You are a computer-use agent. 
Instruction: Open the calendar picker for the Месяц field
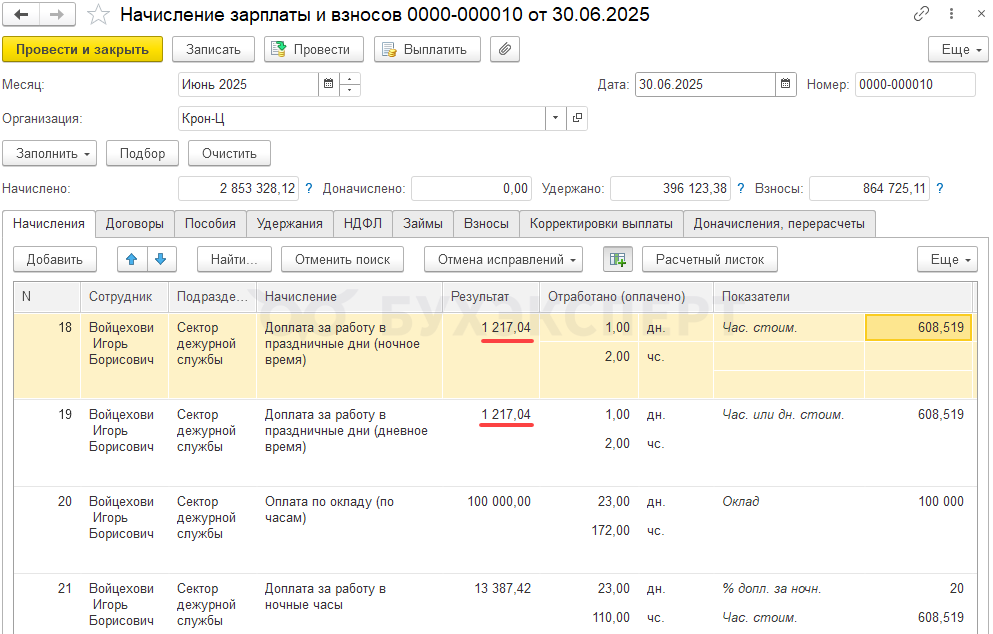[328, 84]
